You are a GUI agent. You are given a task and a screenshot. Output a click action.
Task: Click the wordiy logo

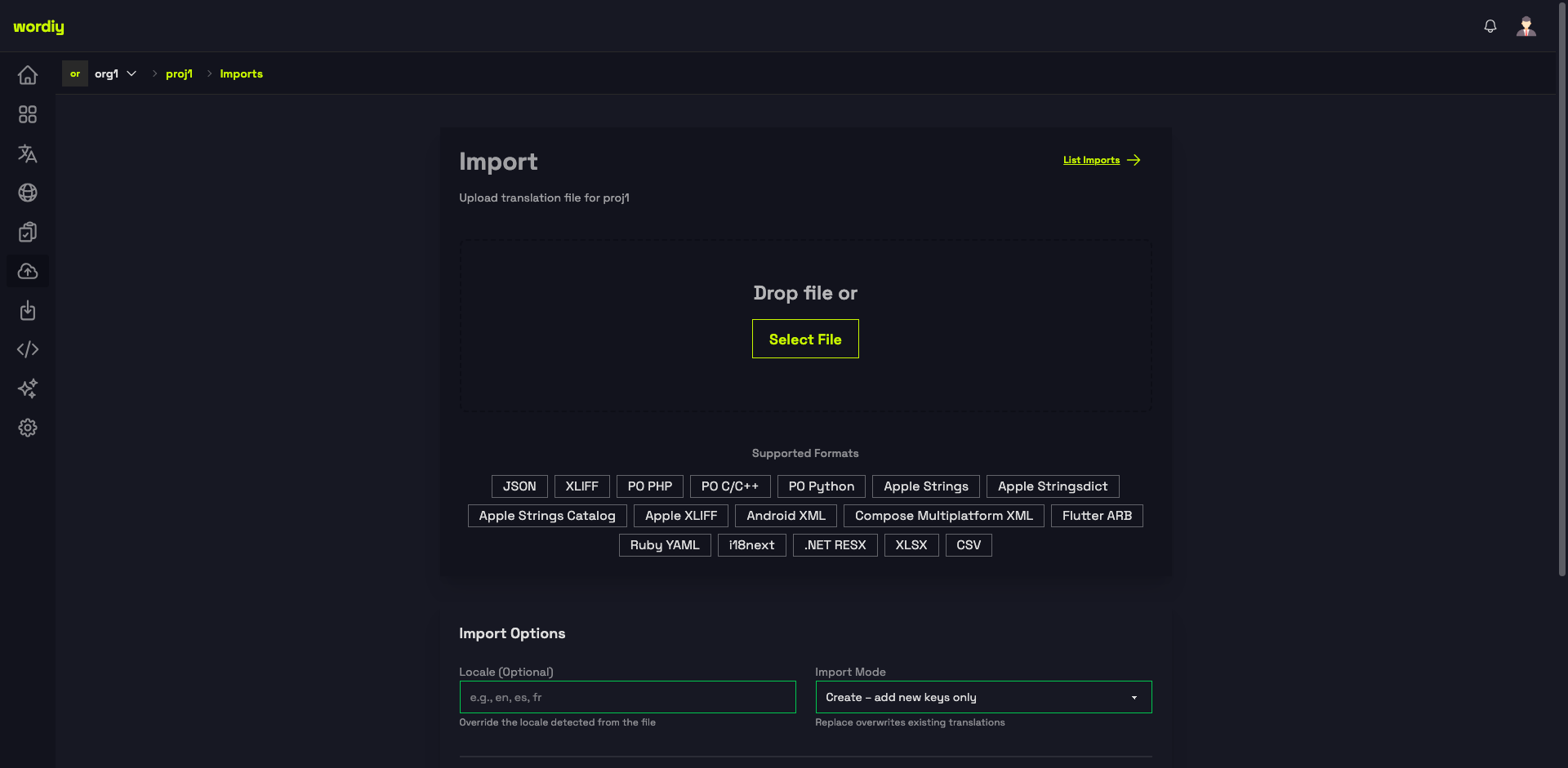(x=38, y=26)
